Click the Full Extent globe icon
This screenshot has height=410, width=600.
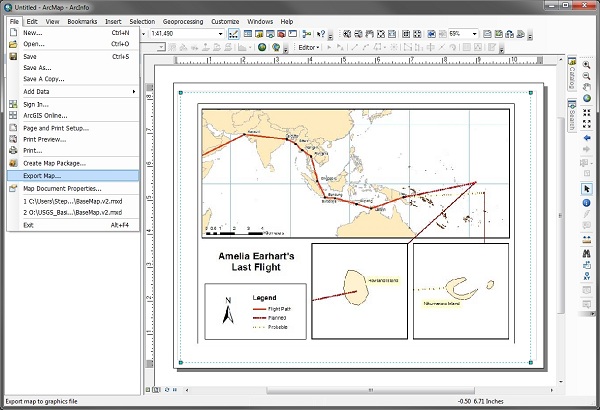pos(587,98)
